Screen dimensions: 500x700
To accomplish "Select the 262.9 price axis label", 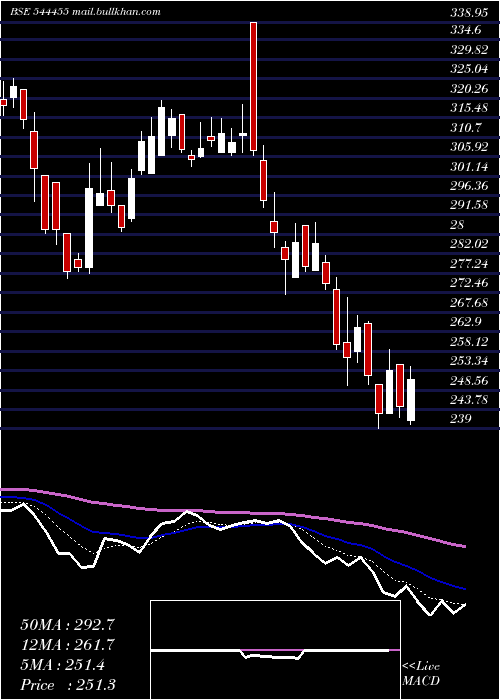I will point(465,322).
